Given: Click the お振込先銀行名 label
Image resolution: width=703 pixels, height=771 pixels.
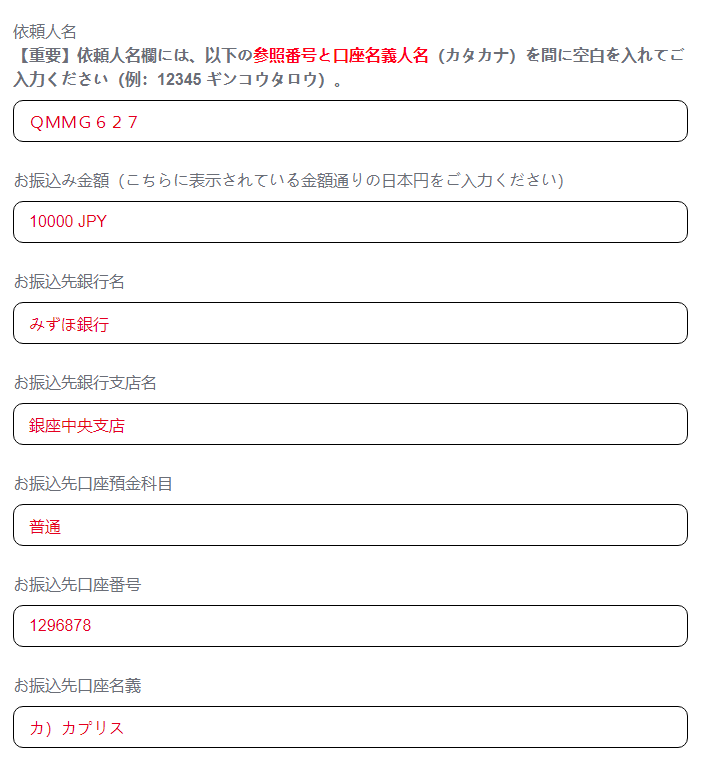Looking at the screenshot, I should [69, 281].
